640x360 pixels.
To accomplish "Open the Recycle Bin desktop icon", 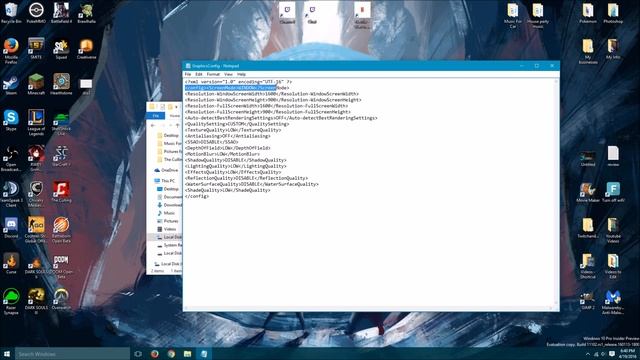I will click(11, 13).
